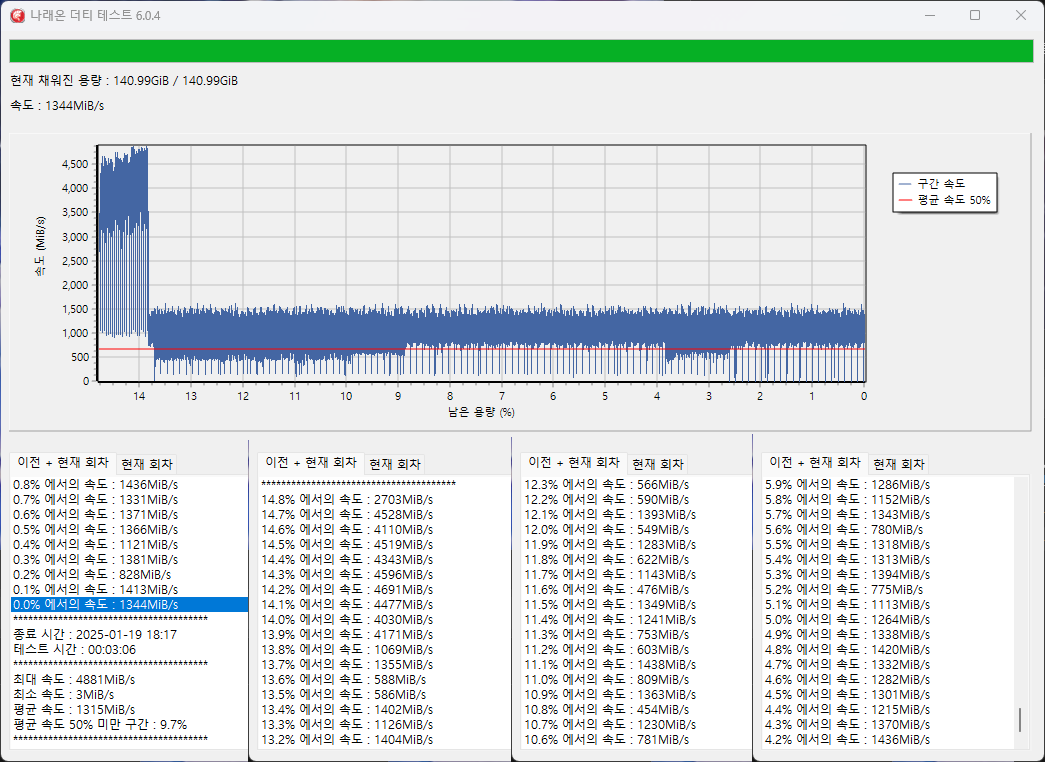The width and height of the screenshot is (1045, 762).
Task: Select row 12.2% 에서의 속도 : 590MiB/s
Action: coord(606,499)
